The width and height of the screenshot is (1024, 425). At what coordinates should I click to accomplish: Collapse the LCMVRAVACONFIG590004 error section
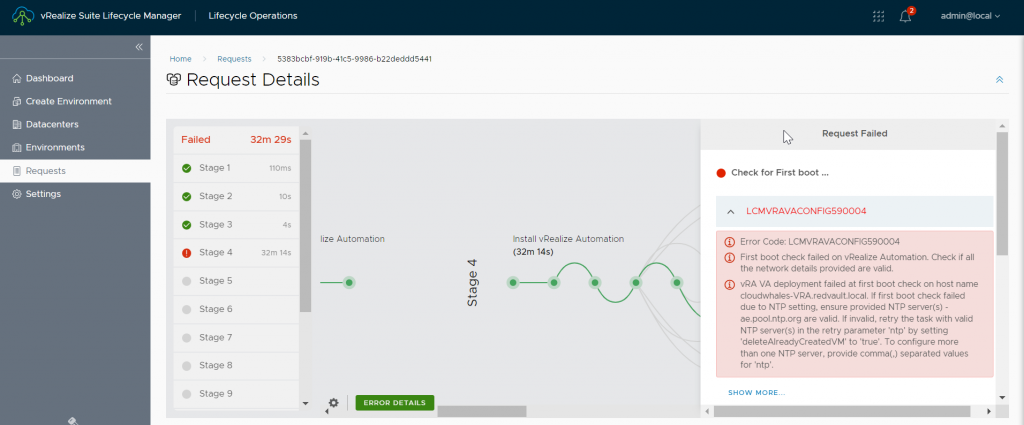pos(731,212)
